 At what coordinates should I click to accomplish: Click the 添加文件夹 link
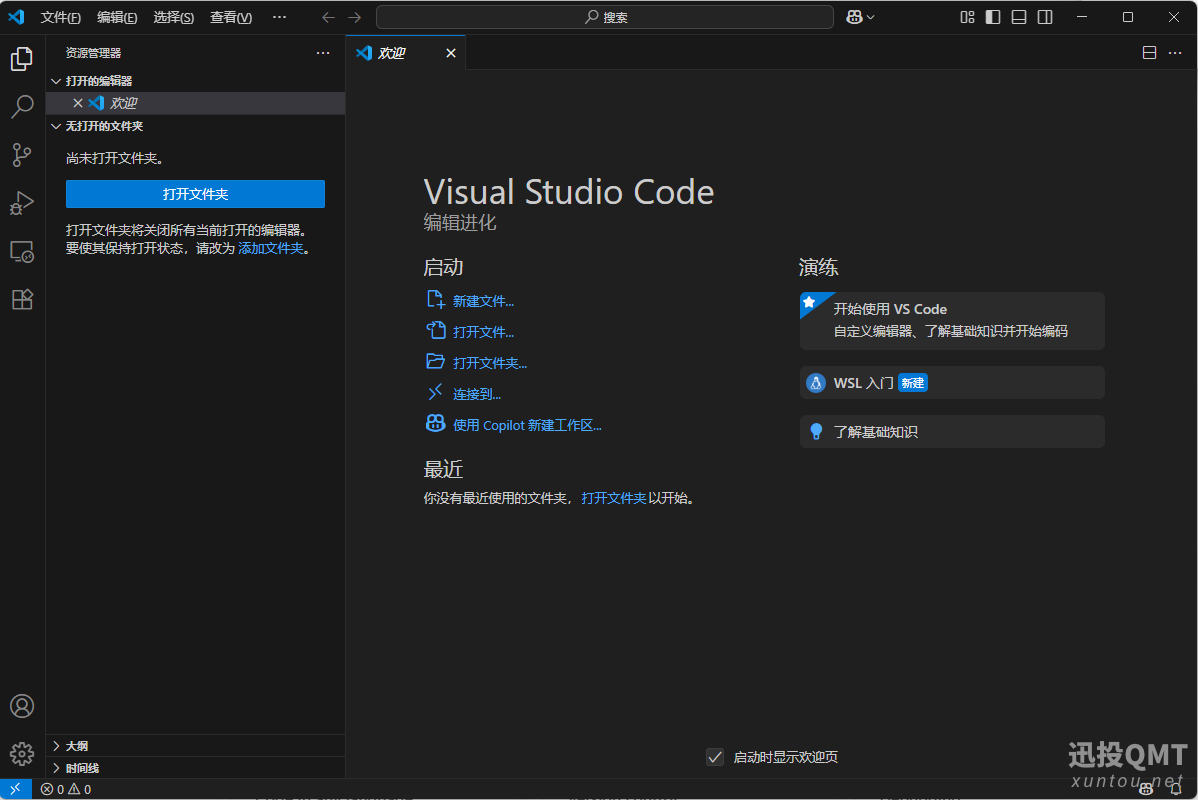[270, 248]
